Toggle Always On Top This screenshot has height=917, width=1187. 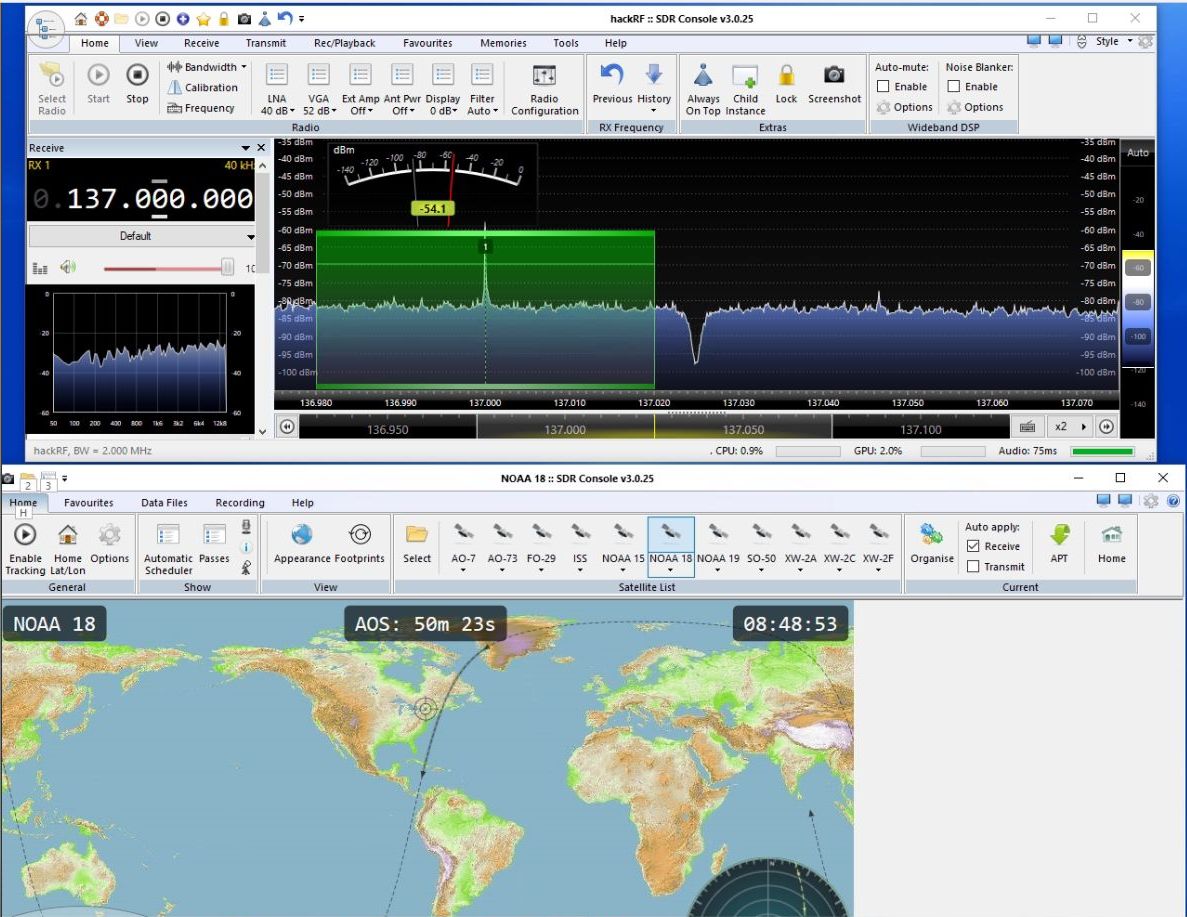703,76
